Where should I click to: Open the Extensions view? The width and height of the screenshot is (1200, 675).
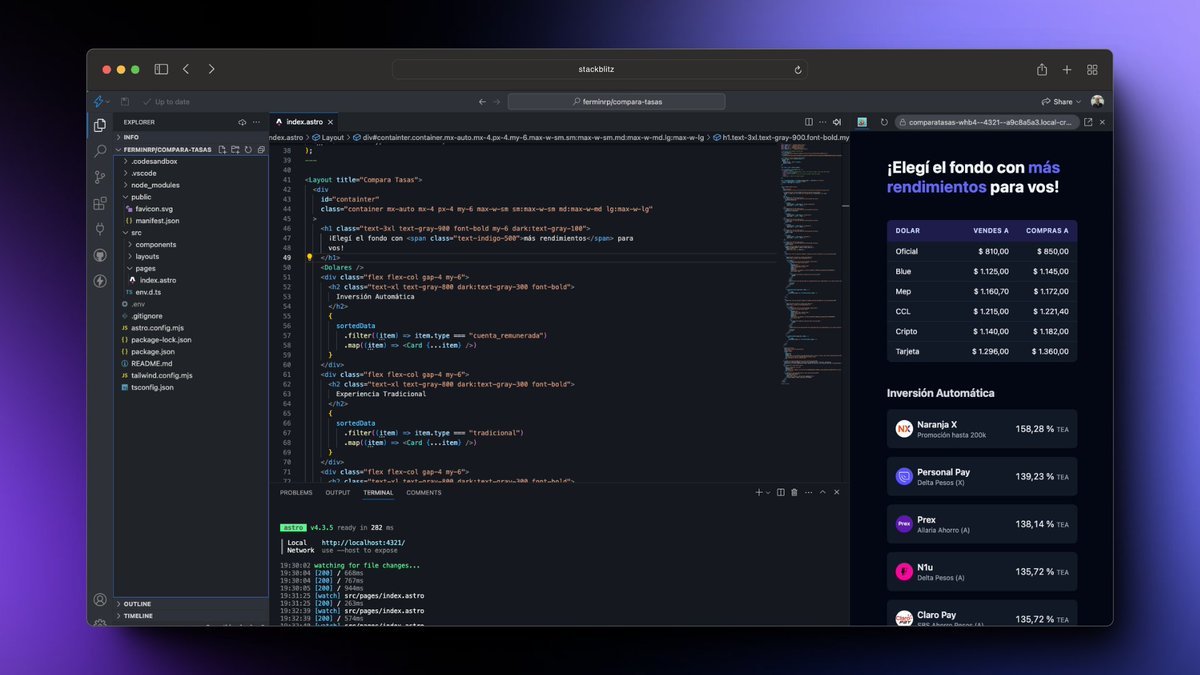coord(100,203)
